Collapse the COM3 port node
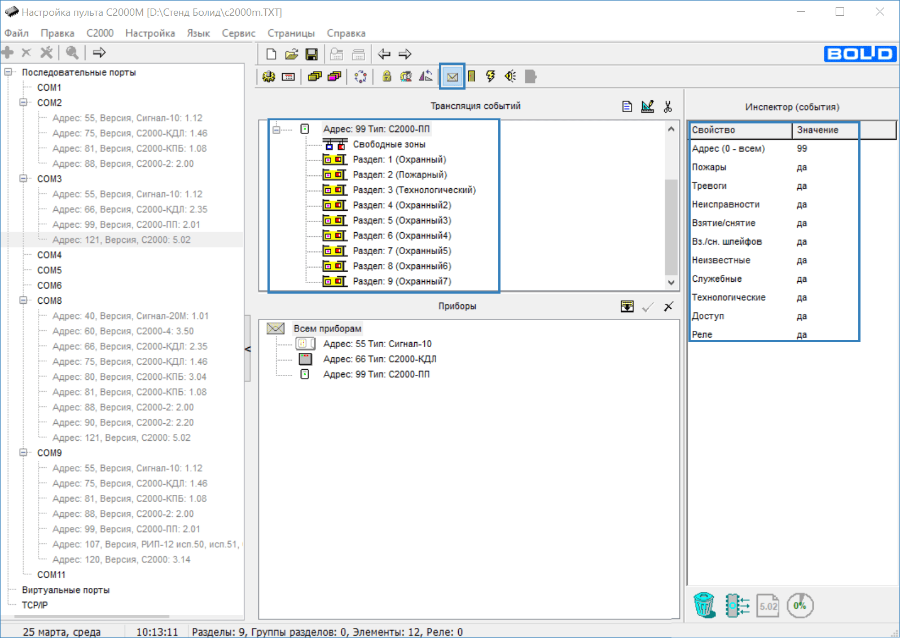The height and width of the screenshot is (638, 900). [24, 178]
